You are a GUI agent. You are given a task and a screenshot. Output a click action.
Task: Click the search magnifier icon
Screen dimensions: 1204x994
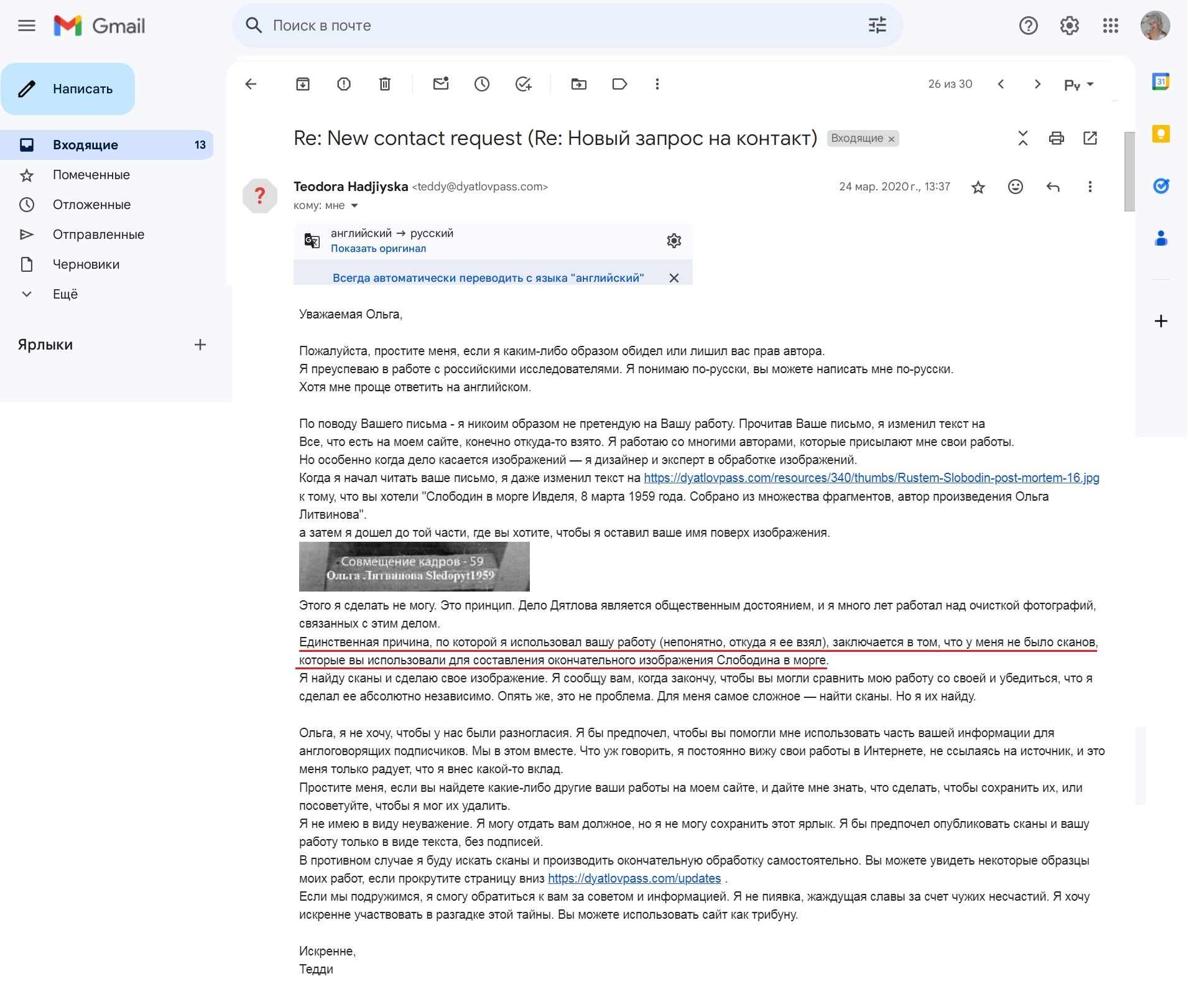click(253, 26)
